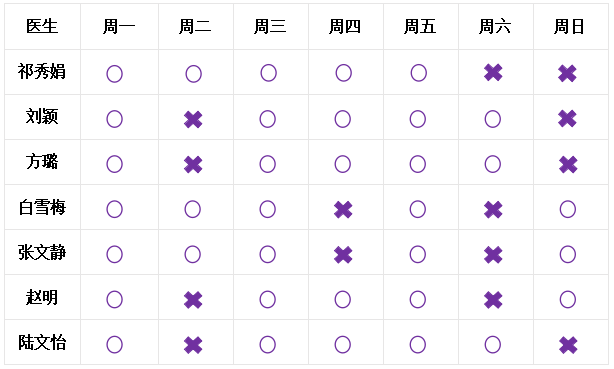The height and width of the screenshot is (369, 614).
Task: Select doctor name 张文静
Action: [42, 252]
